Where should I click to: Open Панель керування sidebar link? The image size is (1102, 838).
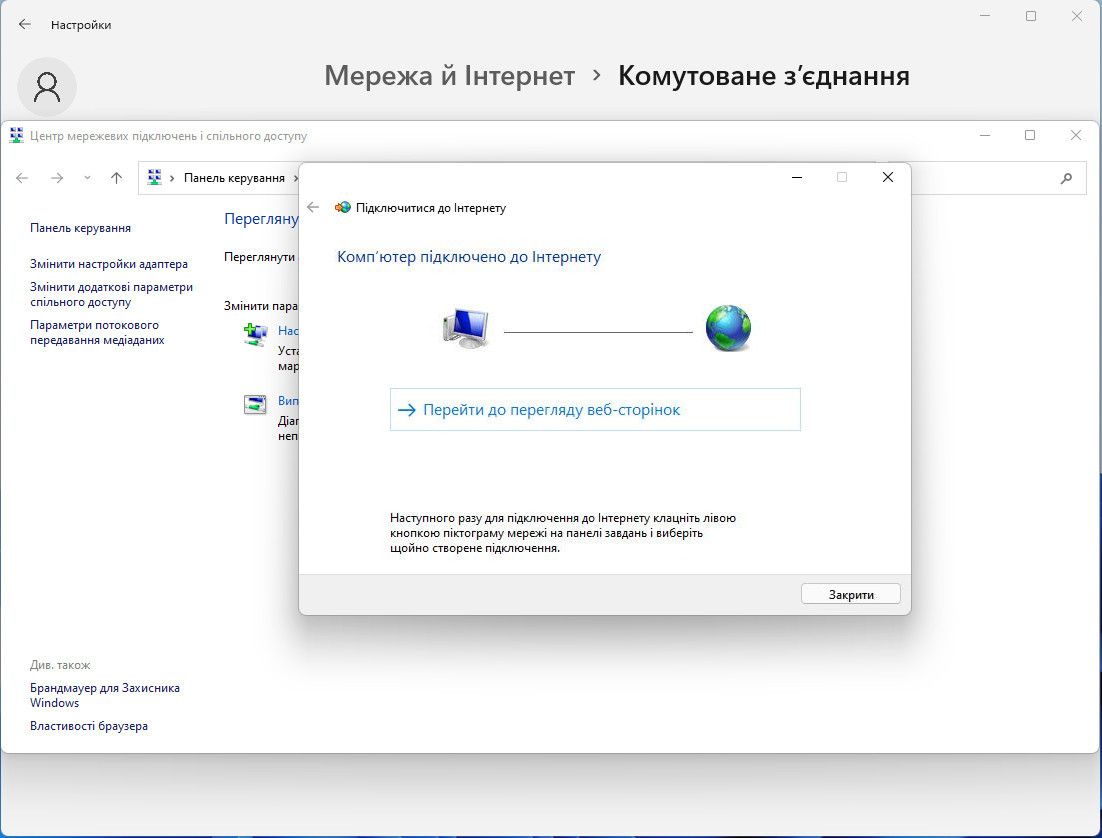click(x=80, y=228)
